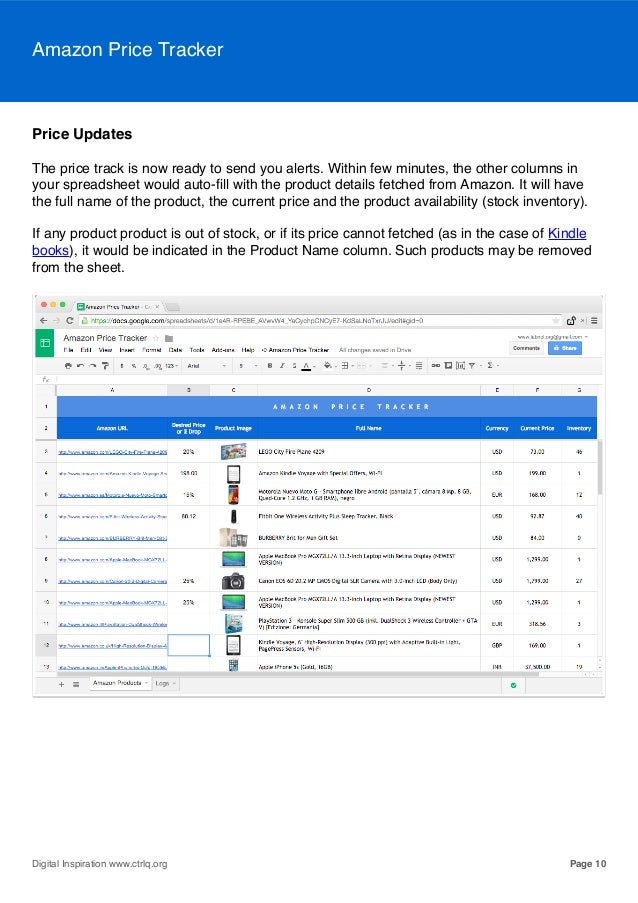Open the File menu
The width and height of the screenshot is (638, 903).
[69, 350]
